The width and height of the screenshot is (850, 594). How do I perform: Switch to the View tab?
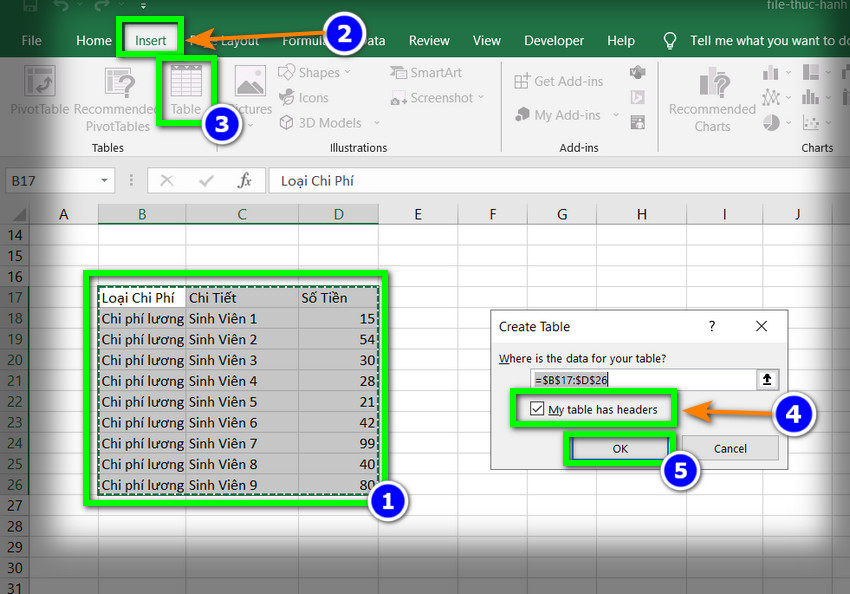click(487, 41)
